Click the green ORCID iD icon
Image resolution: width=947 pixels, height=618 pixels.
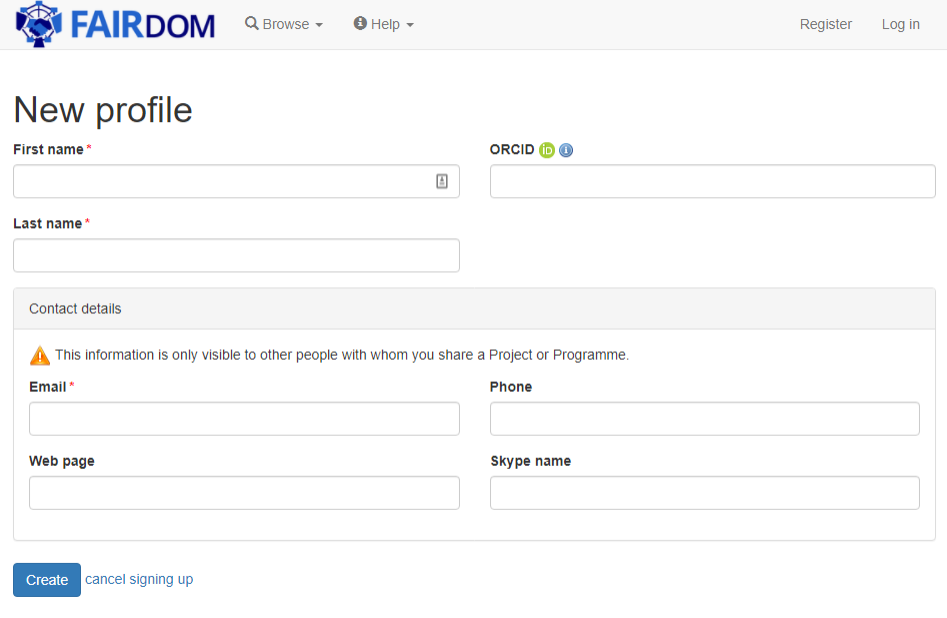546,150
